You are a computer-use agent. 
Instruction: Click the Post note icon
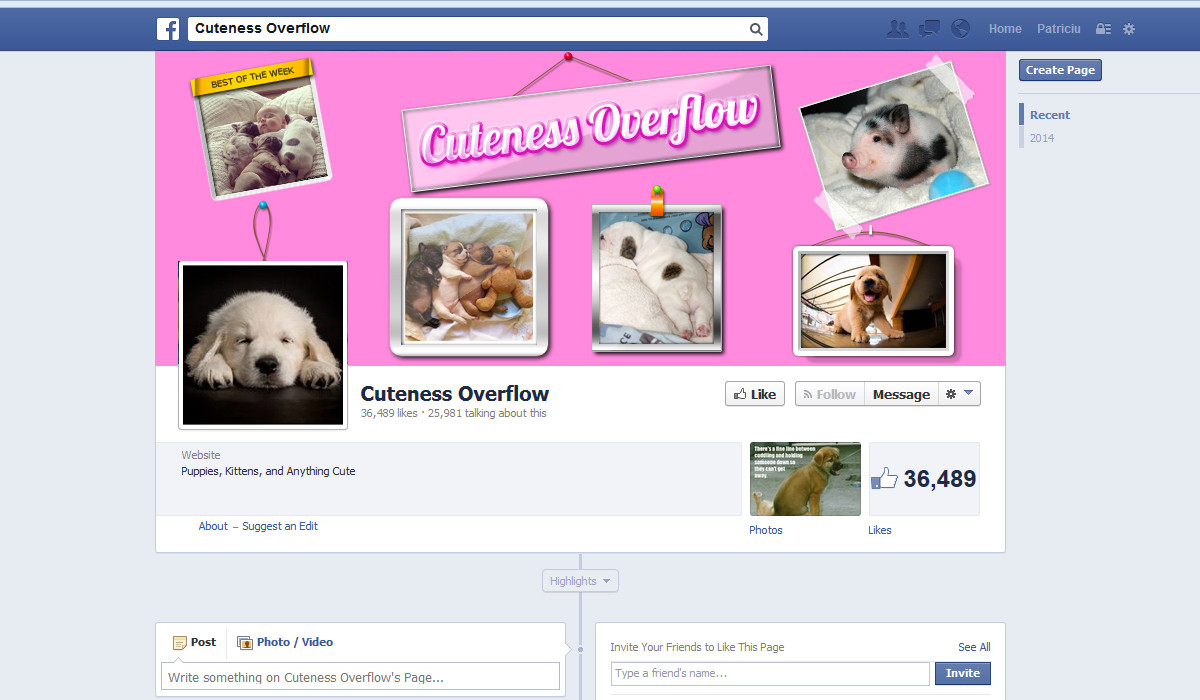[x=180, y=642]
